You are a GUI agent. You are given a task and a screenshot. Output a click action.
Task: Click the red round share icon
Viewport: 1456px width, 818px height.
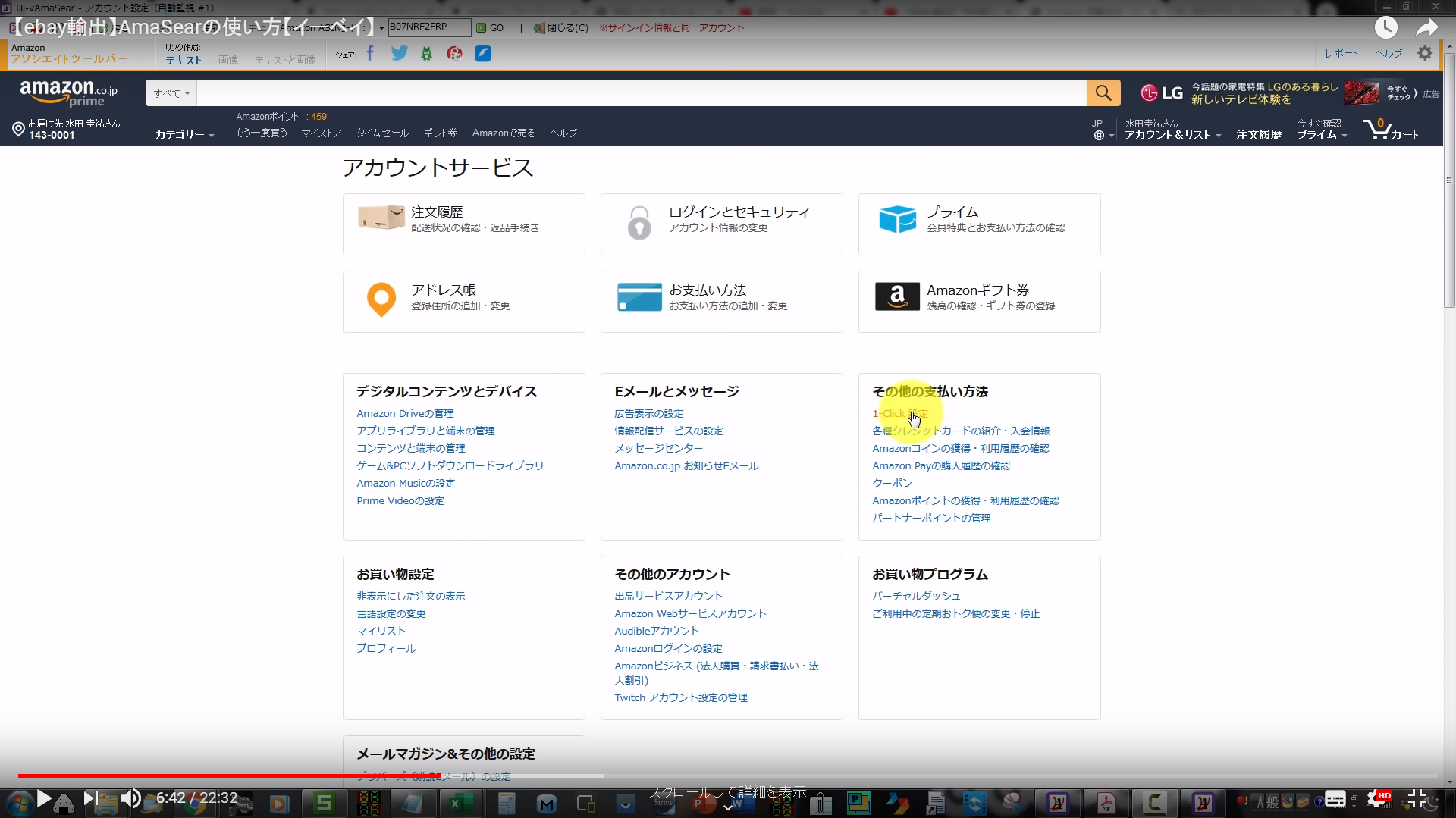point(454,53)
